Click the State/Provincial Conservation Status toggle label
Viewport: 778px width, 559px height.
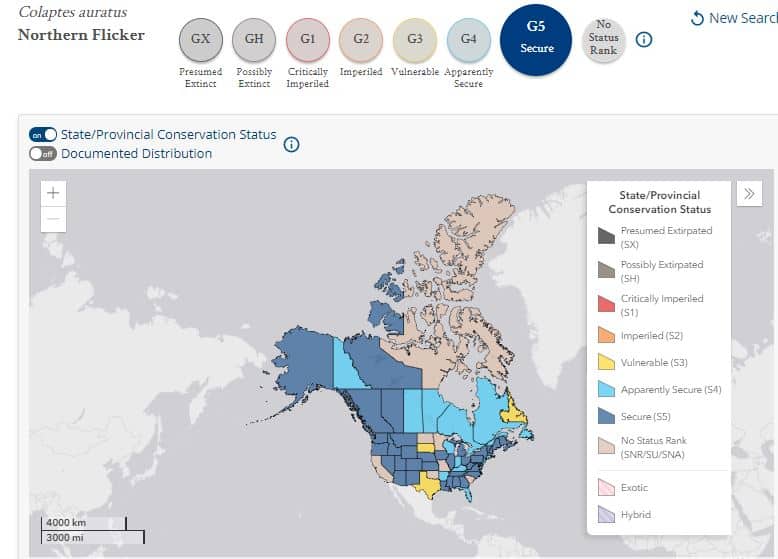pyautogui.click(x=169, y=134)
